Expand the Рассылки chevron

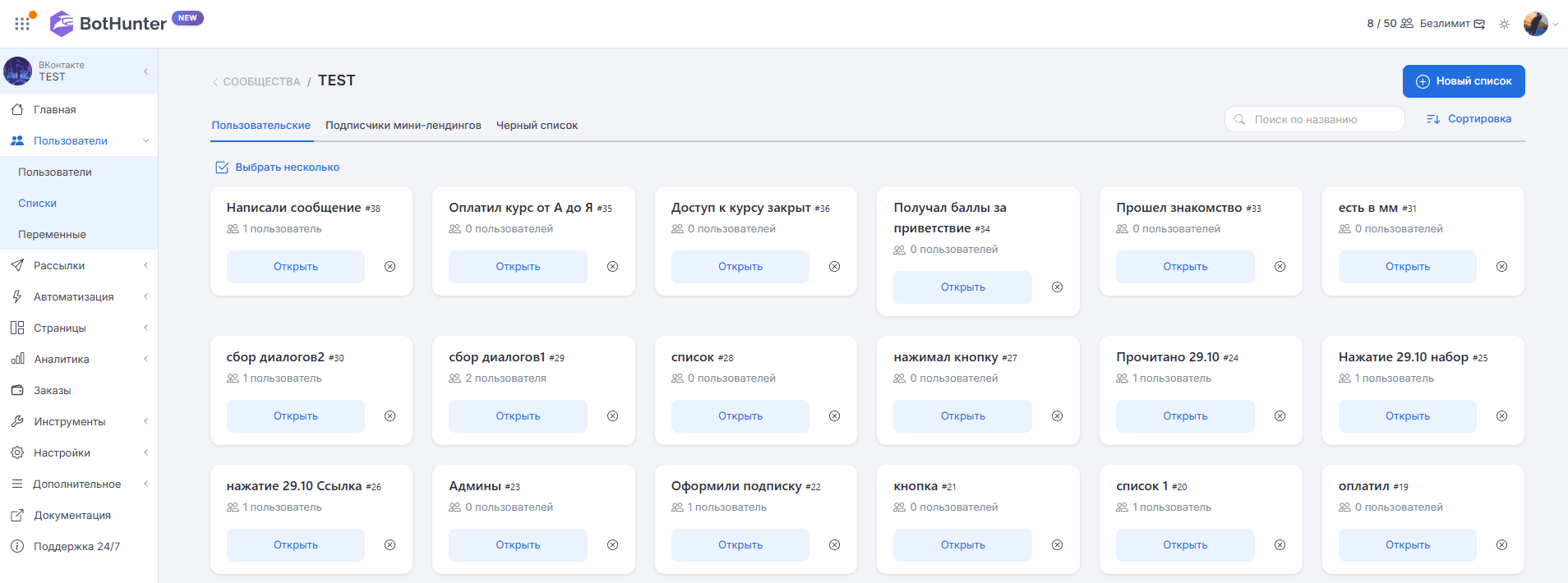pos(146,265)
